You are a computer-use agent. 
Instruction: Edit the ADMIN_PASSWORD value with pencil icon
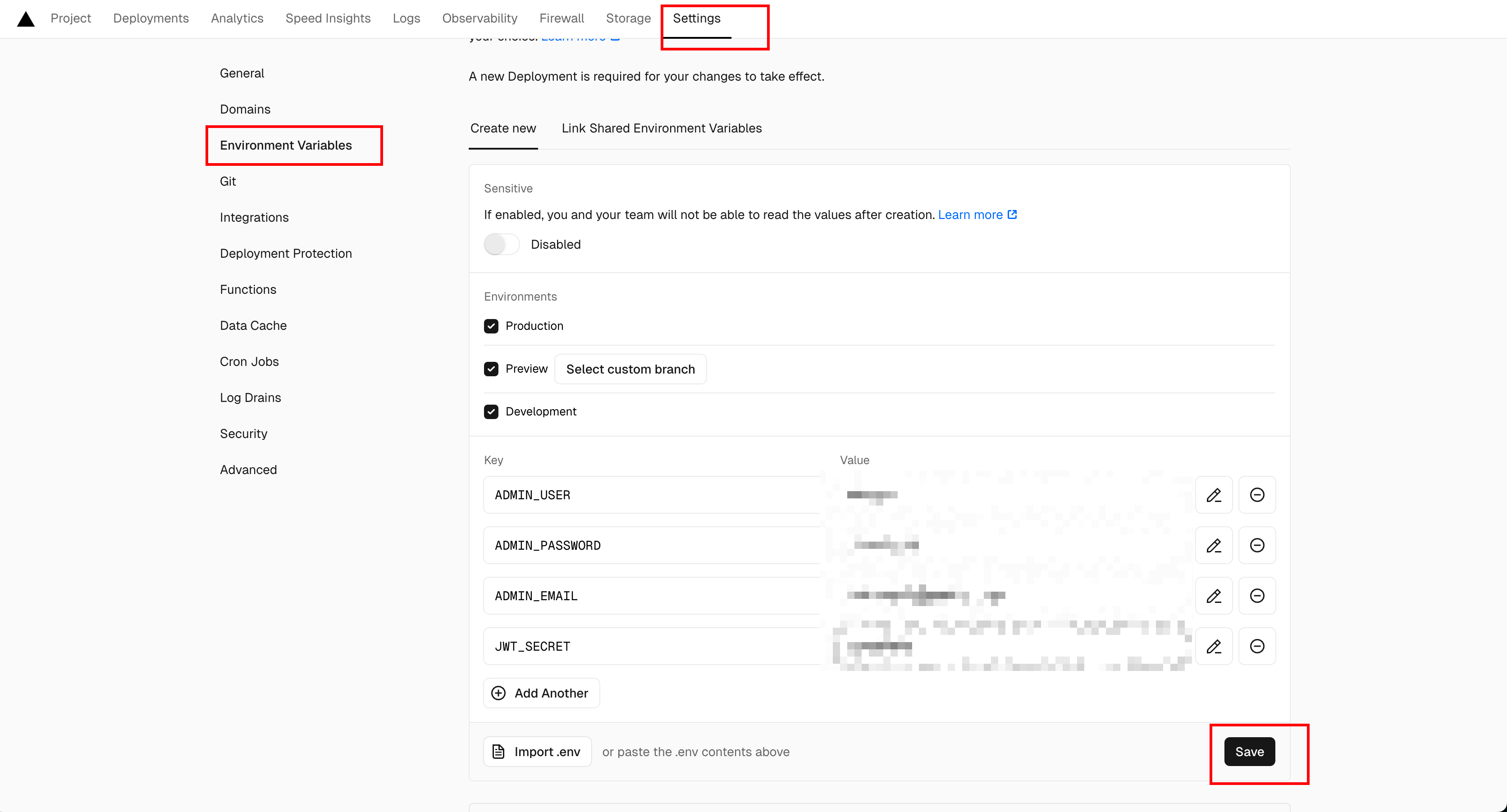click(1213, 545)
